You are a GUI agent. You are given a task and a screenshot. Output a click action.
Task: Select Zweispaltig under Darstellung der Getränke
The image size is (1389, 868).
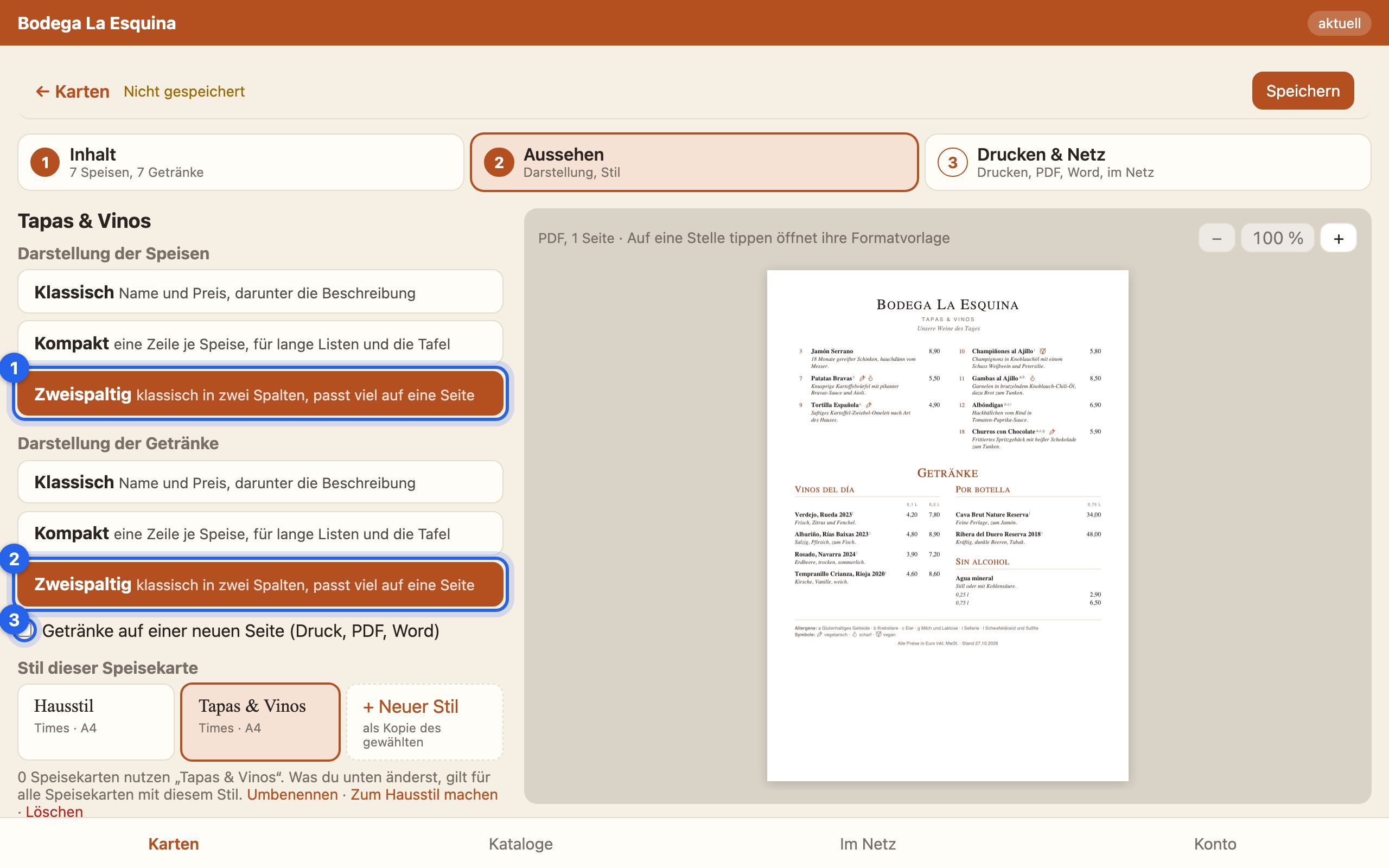coord(260,584)
